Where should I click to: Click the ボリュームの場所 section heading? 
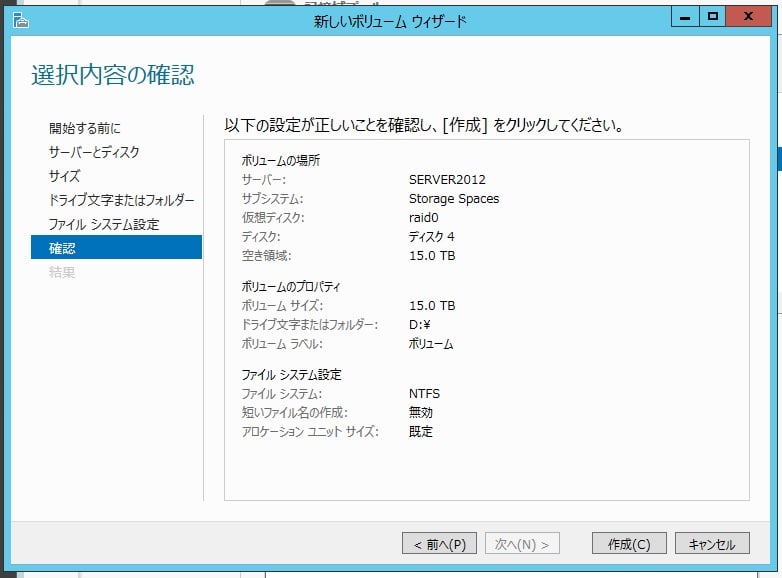tap(281, 161)
